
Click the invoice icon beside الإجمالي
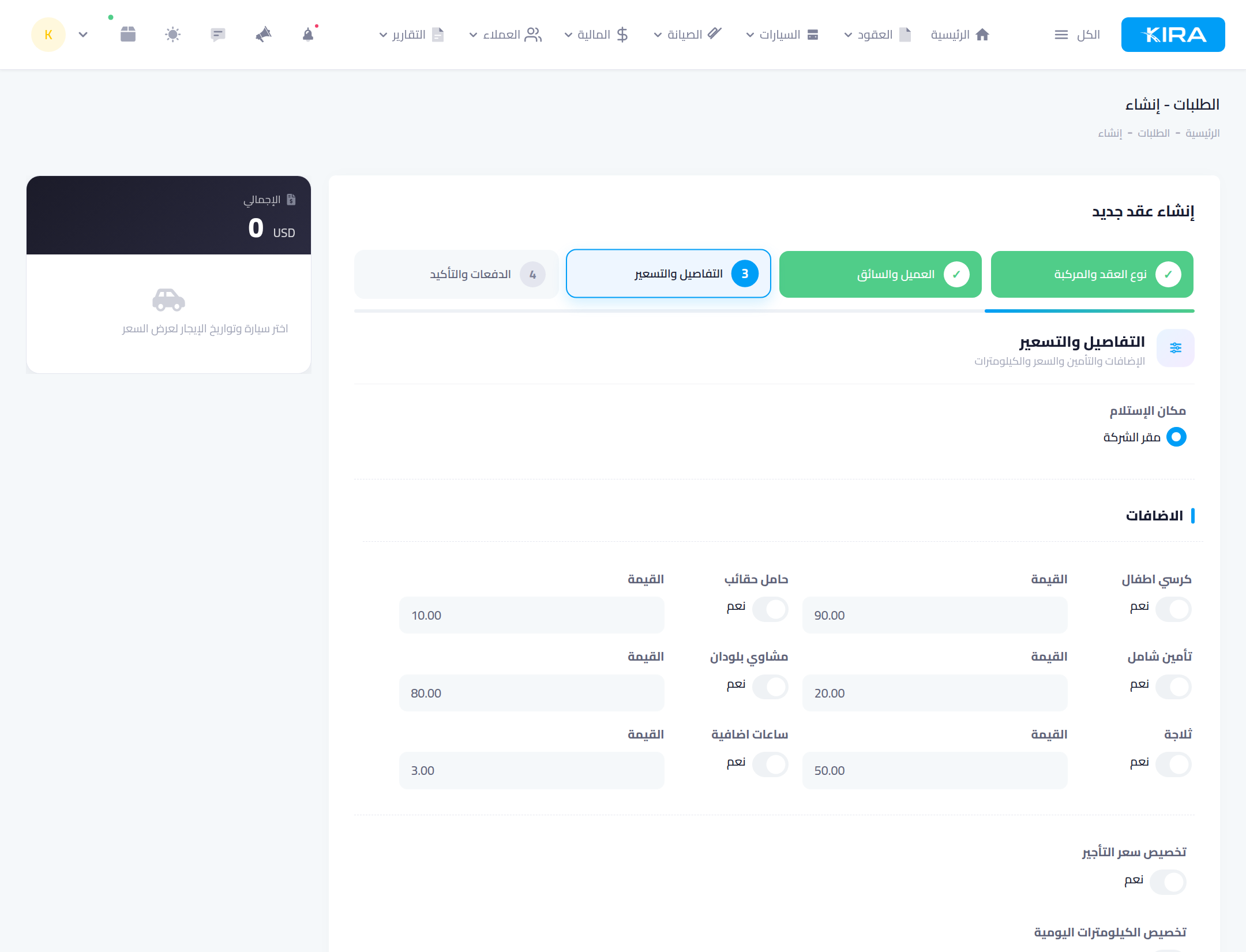[x=291, y=200]
